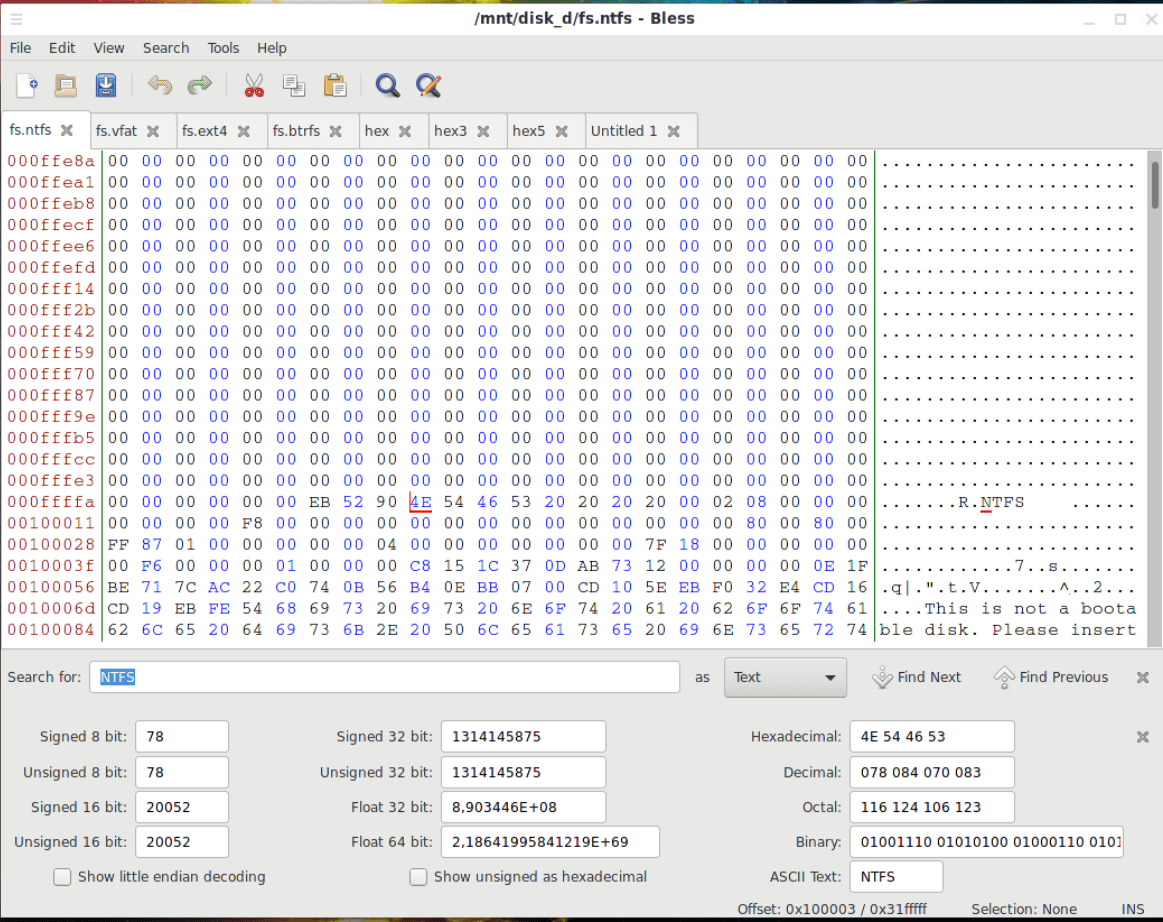This screenshot has height=922, width=1163.
Task: Focus the Search for input field
Action: (x=384, y=677)
